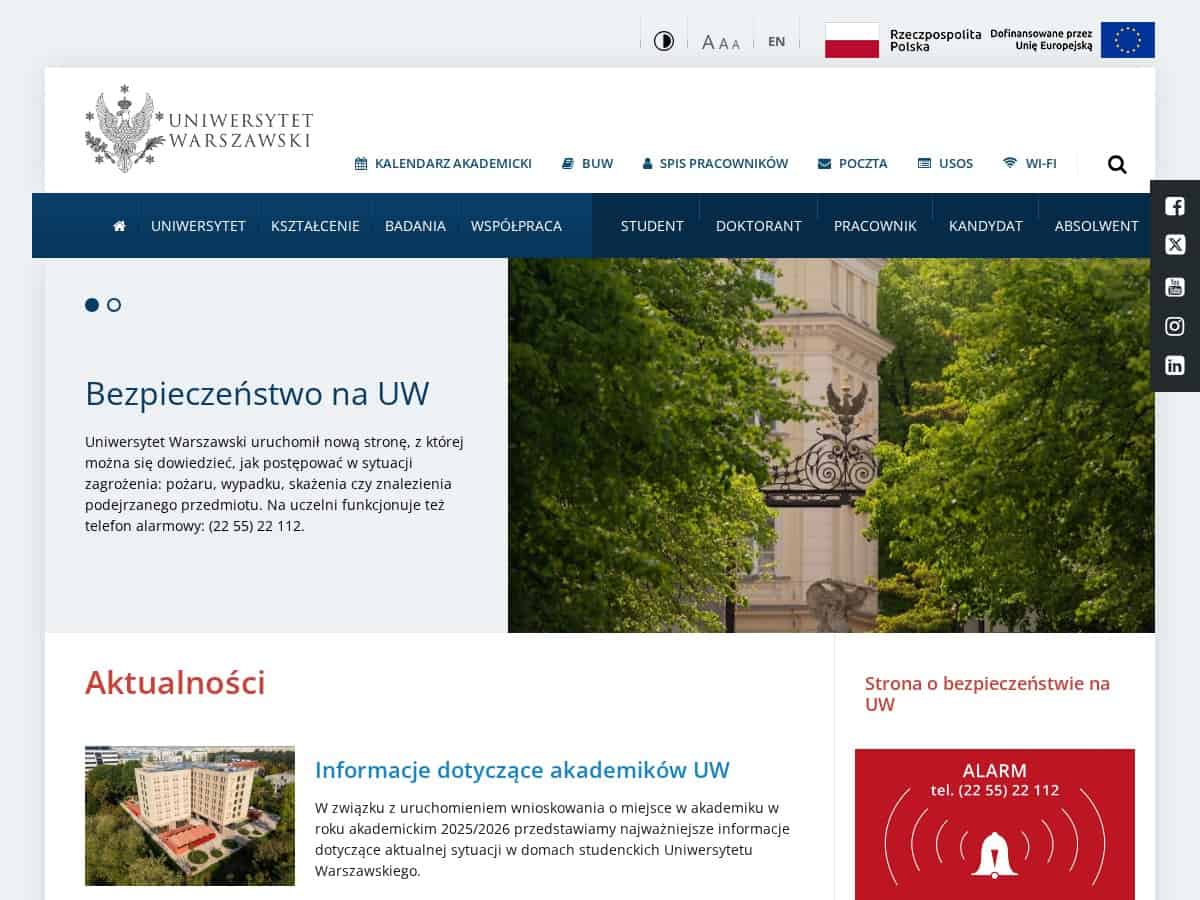This screenshot has height=900, width=1200.
Task: Open the BUW library link
Action: pos(587,163)
